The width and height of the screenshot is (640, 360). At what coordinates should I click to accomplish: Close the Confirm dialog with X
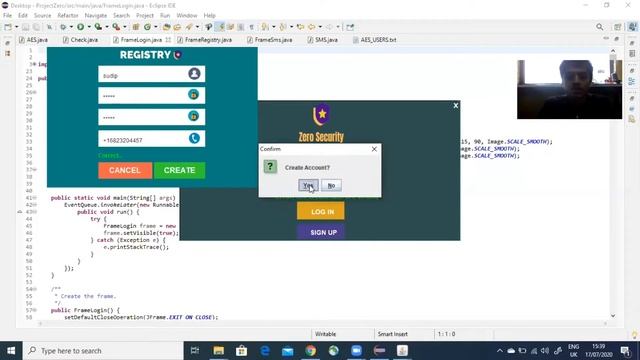click(374, 149)
